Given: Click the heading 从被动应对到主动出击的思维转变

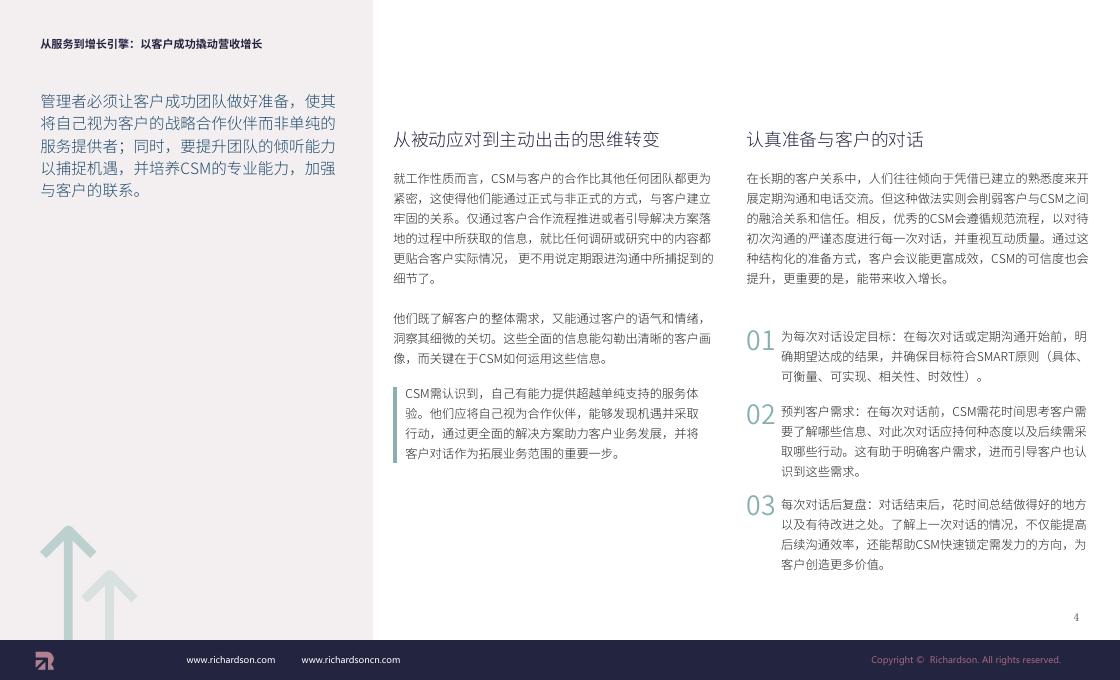Looking at the screenshot, I should [x=526, y=139].
